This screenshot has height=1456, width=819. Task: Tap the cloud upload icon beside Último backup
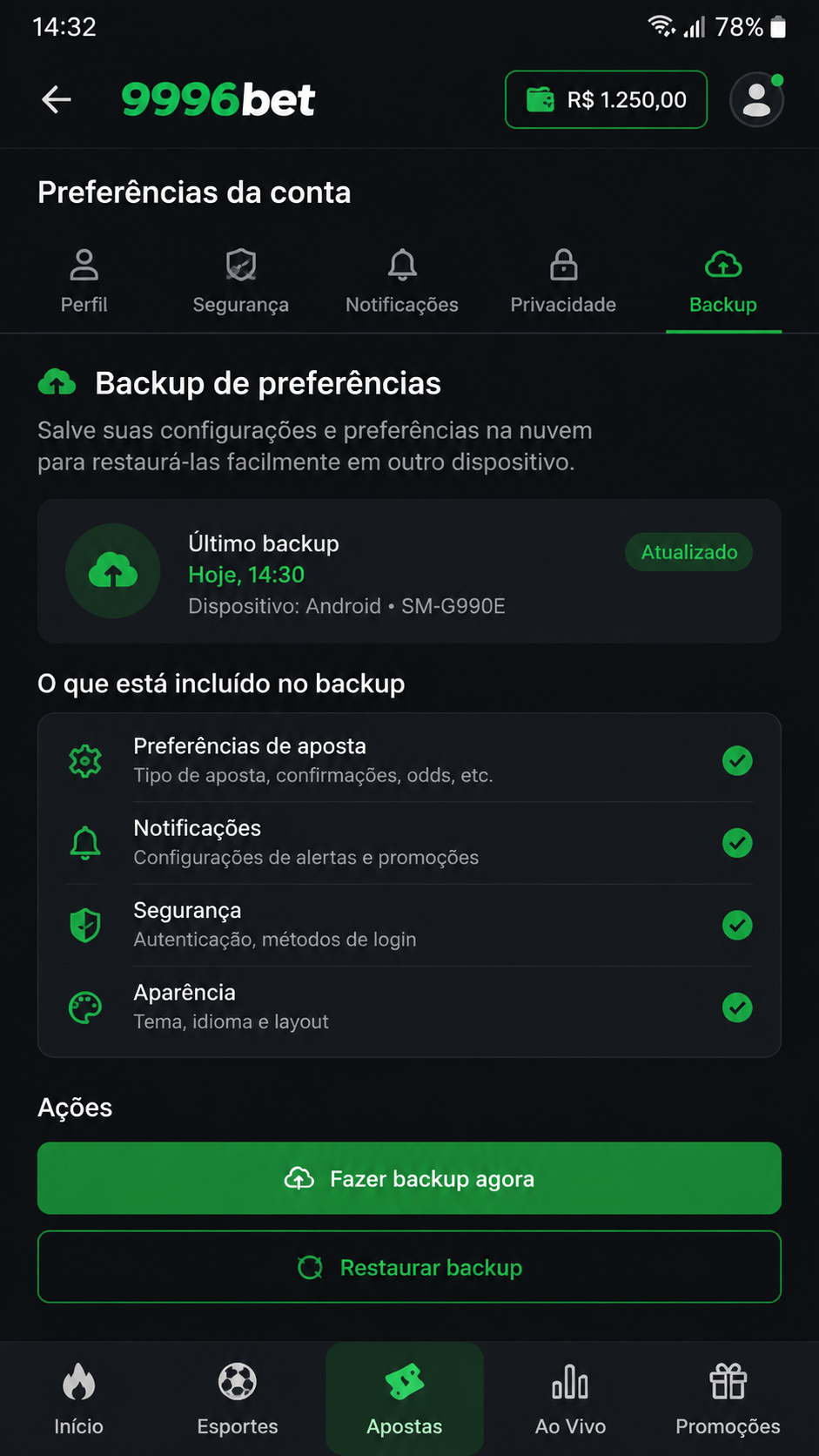pyautogui.click(x=113, y=571)
